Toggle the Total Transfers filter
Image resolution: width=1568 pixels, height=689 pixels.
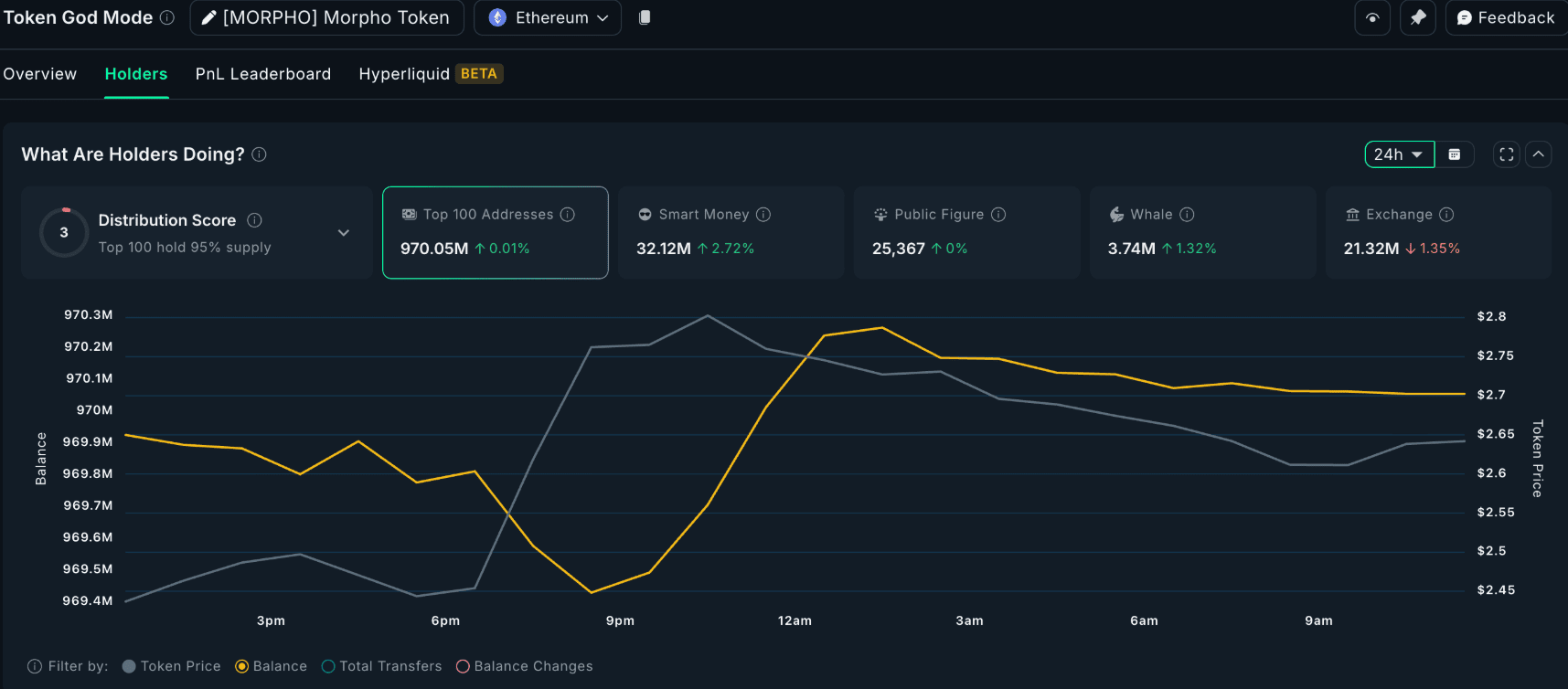click(x=381, y=666)
